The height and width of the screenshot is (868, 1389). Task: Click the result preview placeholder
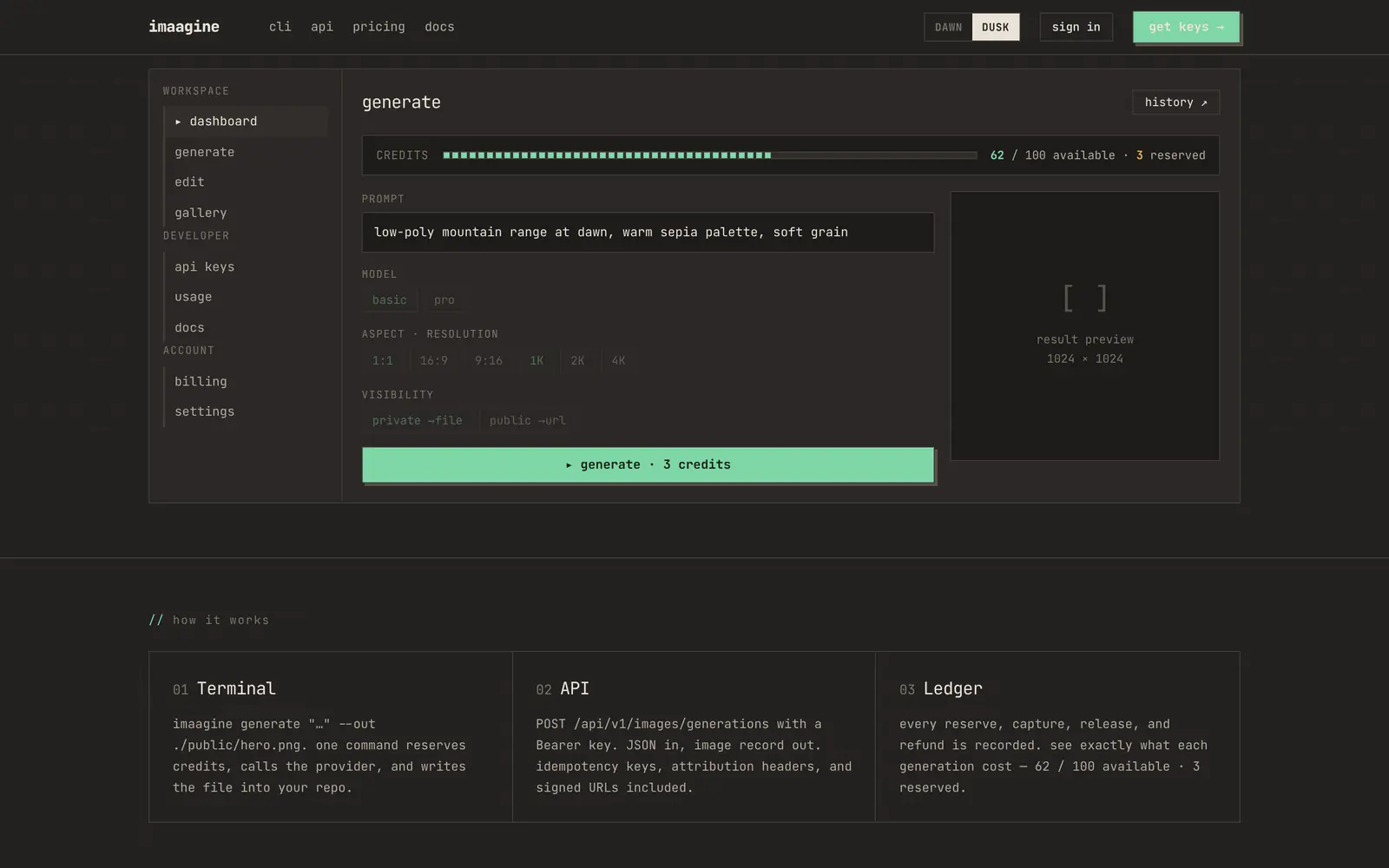click(x=1085, y=325)
